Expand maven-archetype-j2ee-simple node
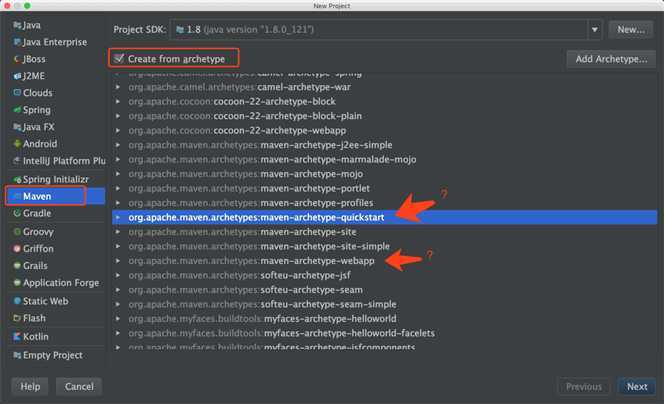 pos(118,145)
